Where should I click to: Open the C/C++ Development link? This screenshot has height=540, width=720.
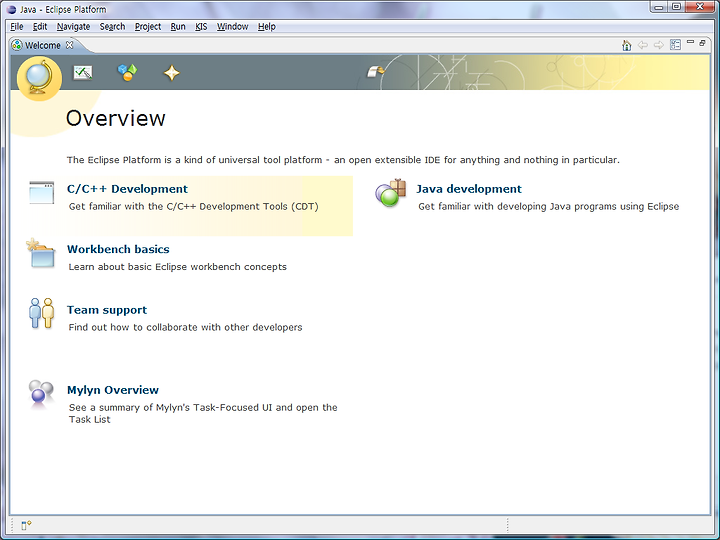[127, 189]
